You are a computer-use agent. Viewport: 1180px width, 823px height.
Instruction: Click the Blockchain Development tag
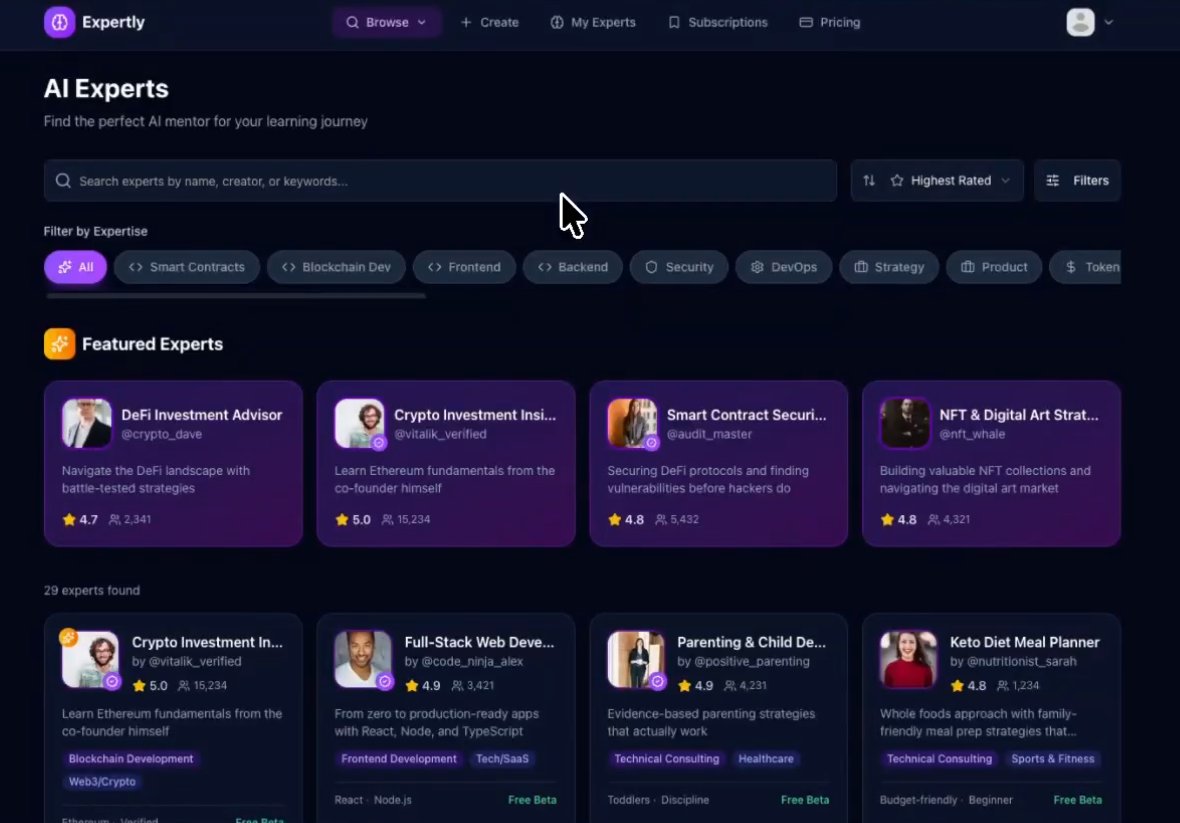point(131,758)
